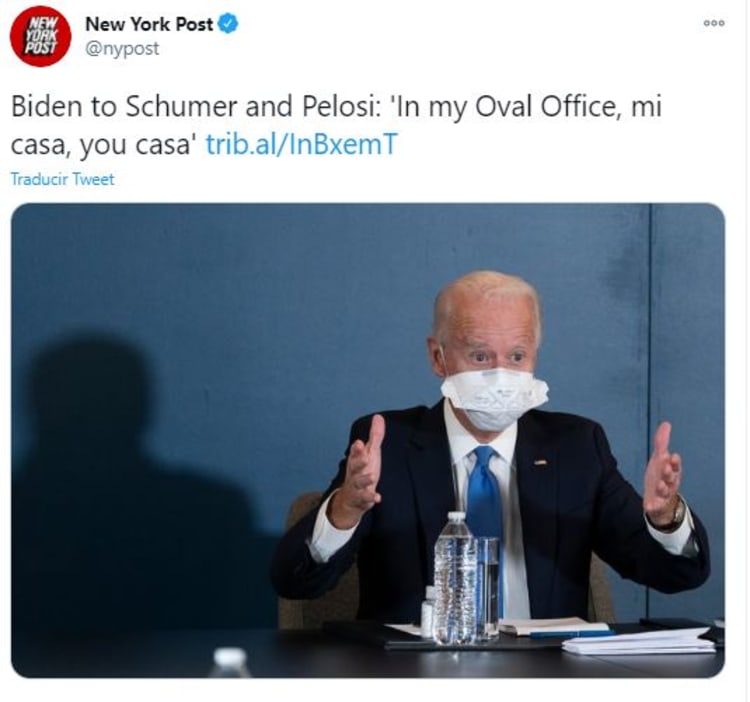Screen dimensions: 750x702
Task: Click the white face mask in the photo
Action: tap(494, 396)
